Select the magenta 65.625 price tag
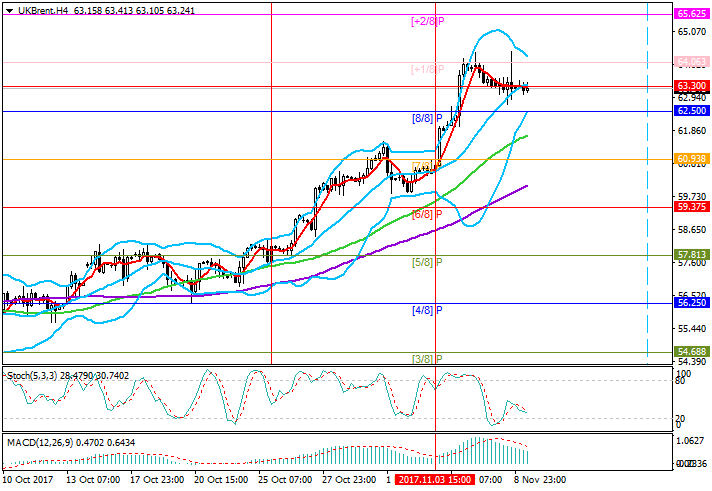 point(691,14)
